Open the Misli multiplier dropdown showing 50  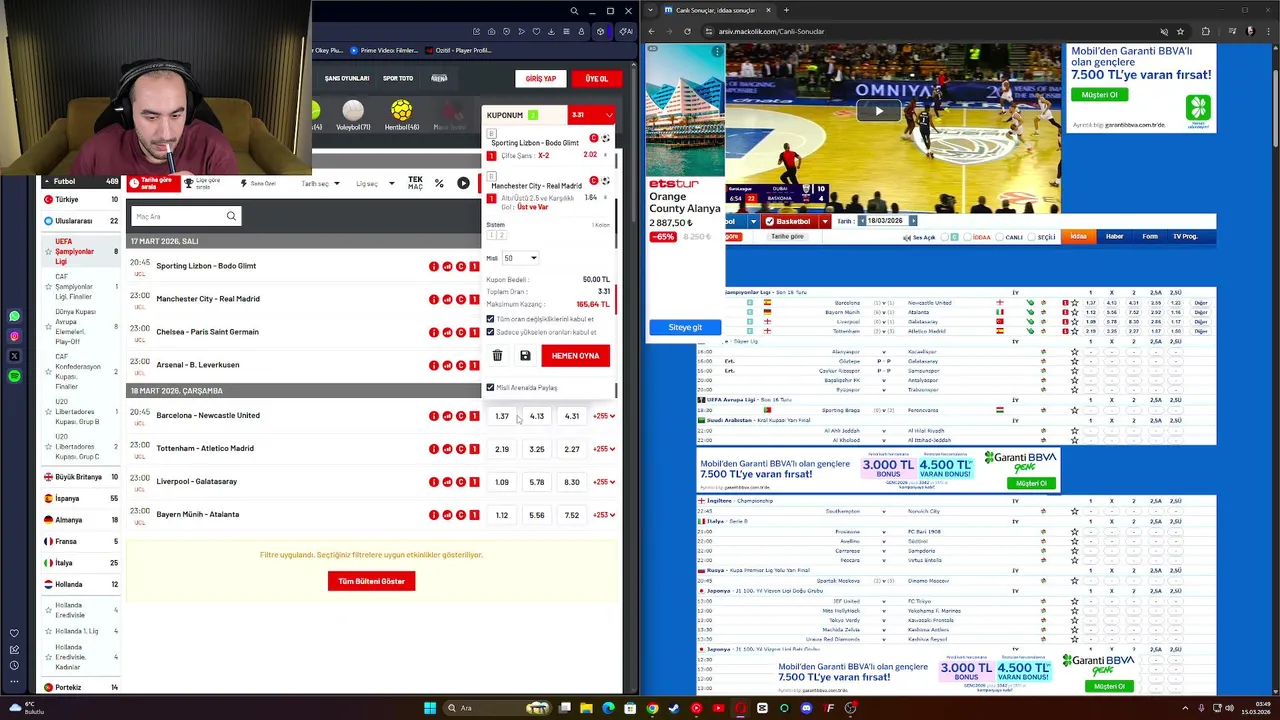coord(520,258)
